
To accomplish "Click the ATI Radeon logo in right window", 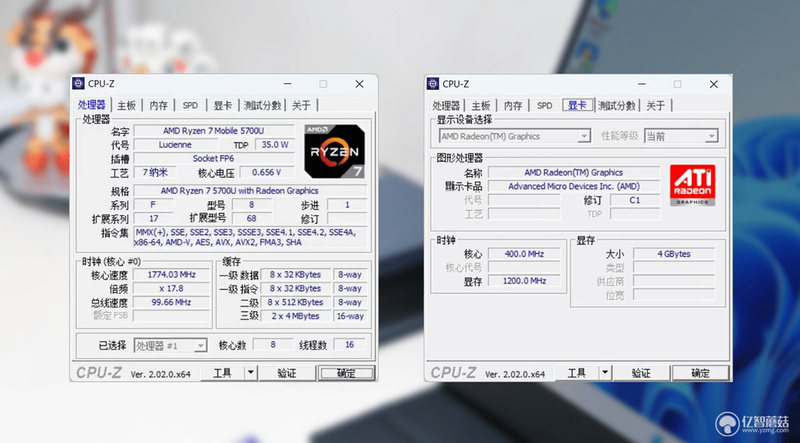I will click(x=692, y=185).
